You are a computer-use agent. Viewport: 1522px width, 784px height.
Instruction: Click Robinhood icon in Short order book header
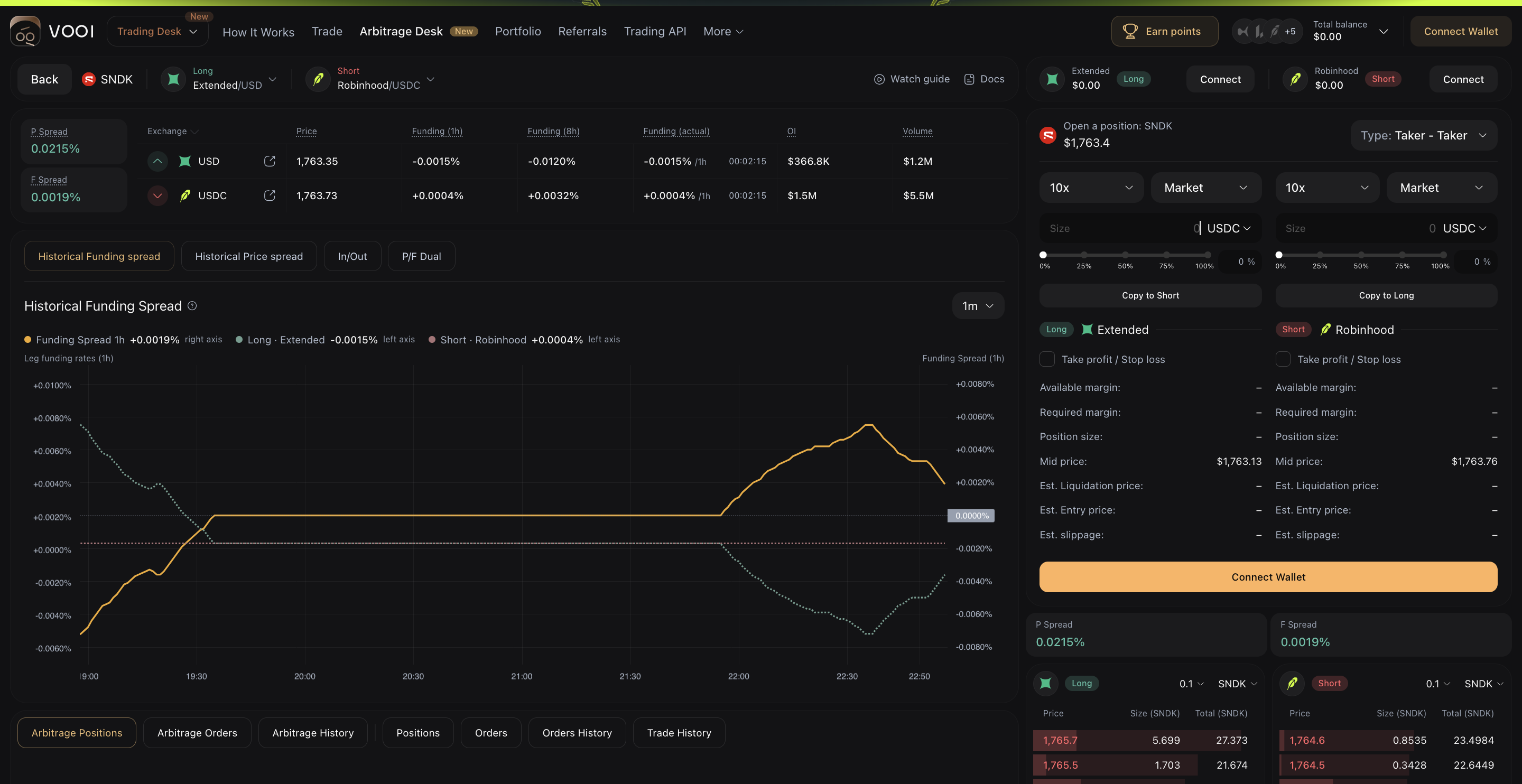click(x=1292, y=684)
